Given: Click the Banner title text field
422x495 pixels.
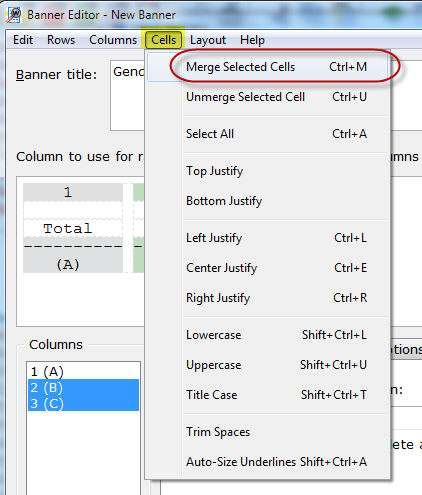Looking at the screenshot, I should tap(128, 95).
